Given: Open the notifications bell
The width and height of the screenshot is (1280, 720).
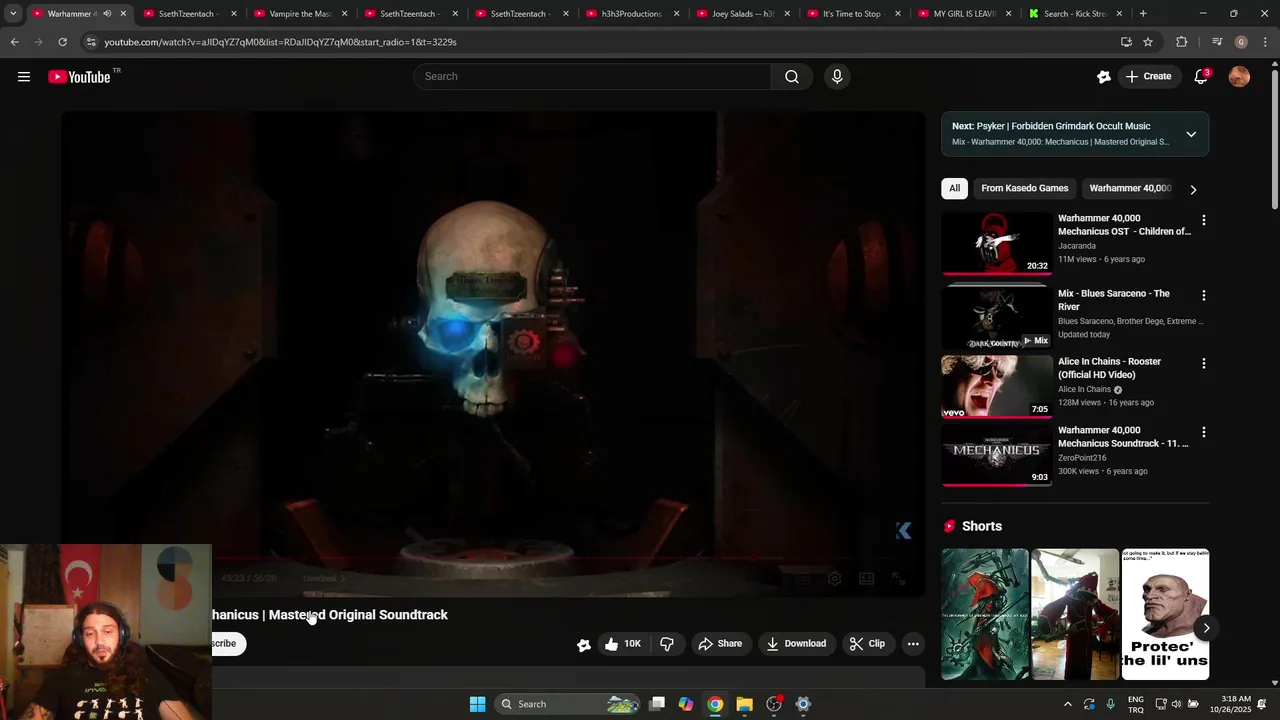Looking at the screenshot, I should pyautogui.click(x=1201, y=77).
